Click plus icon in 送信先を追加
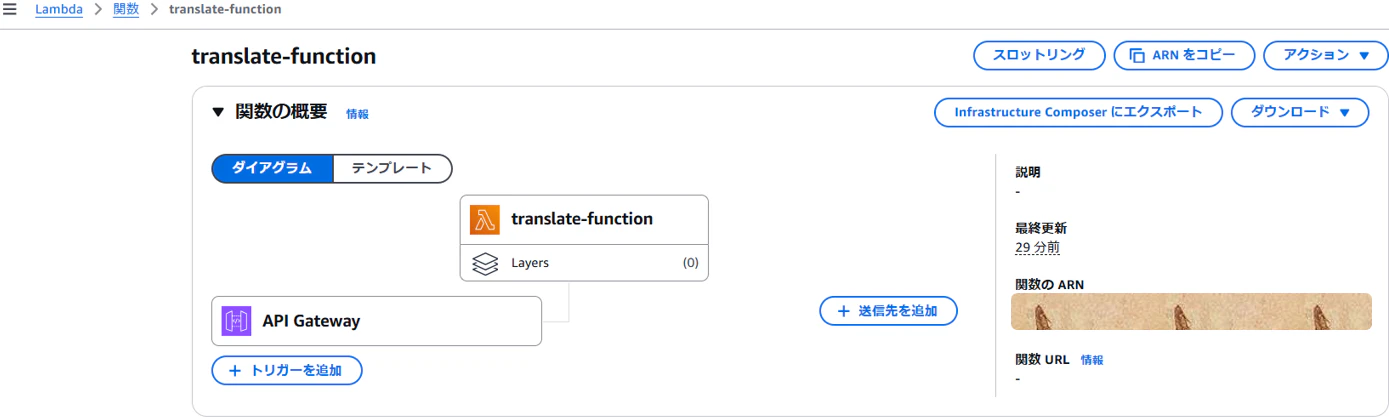The height and width of the screenshot is (417, 1389). pyautogui.click(x=843, y=311)
